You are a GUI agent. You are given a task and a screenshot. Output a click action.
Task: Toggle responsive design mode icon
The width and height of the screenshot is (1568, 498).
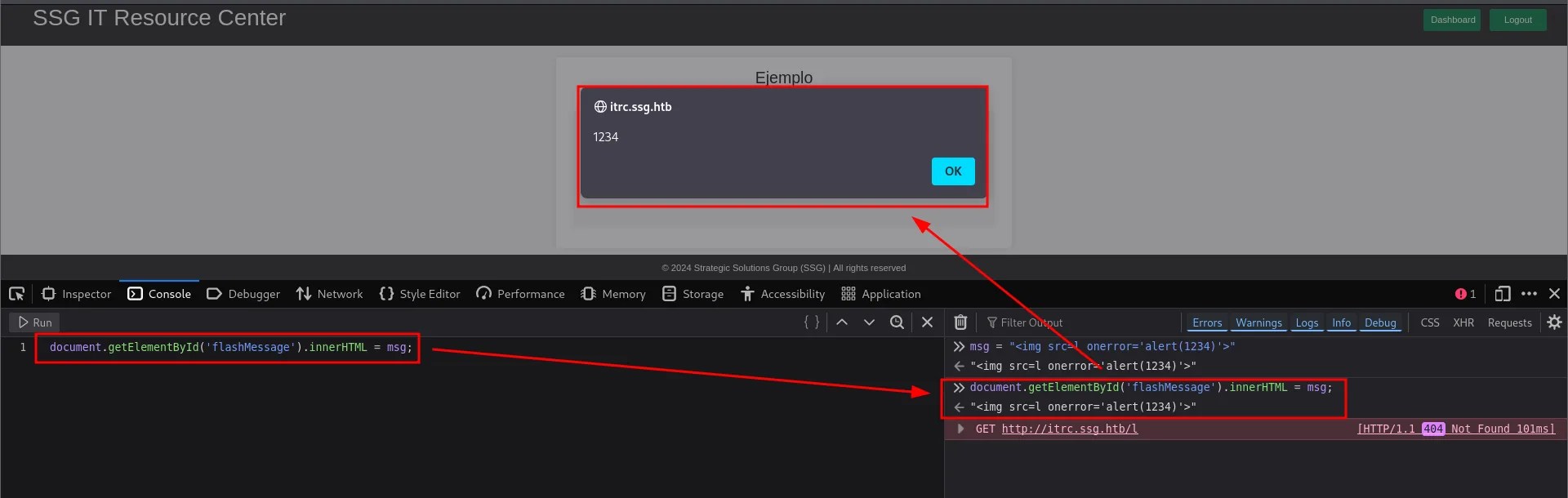click(x=1503, y=294)
